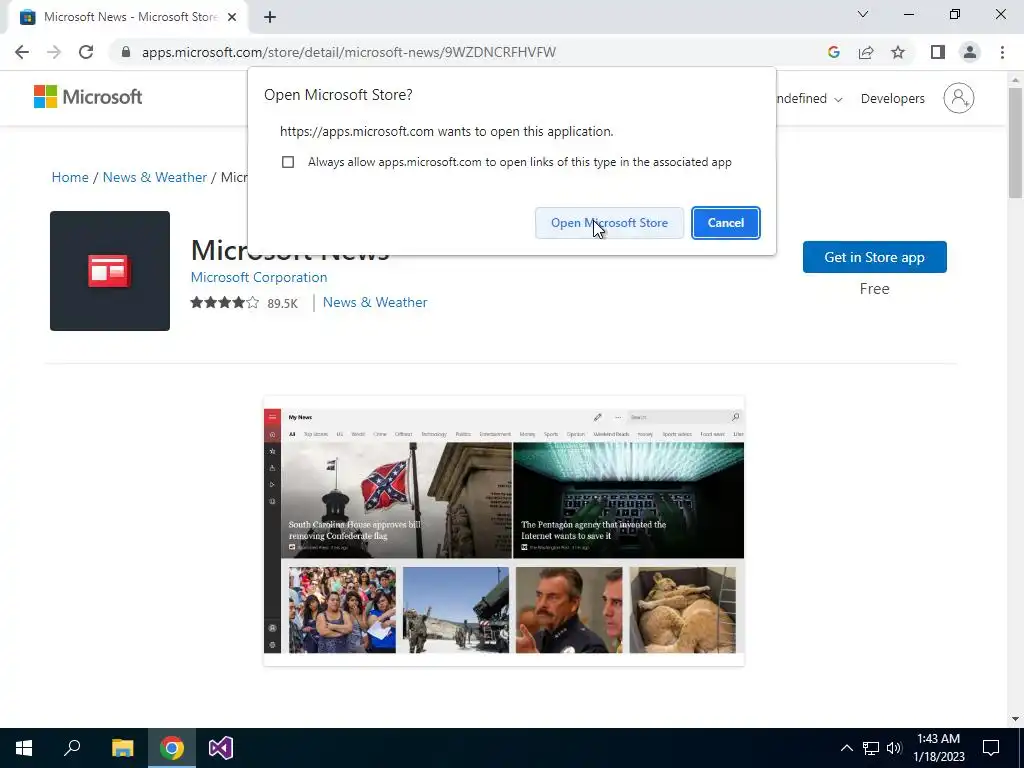Go back using browser back arrow
1024x768 pixels.
[22, 52]
